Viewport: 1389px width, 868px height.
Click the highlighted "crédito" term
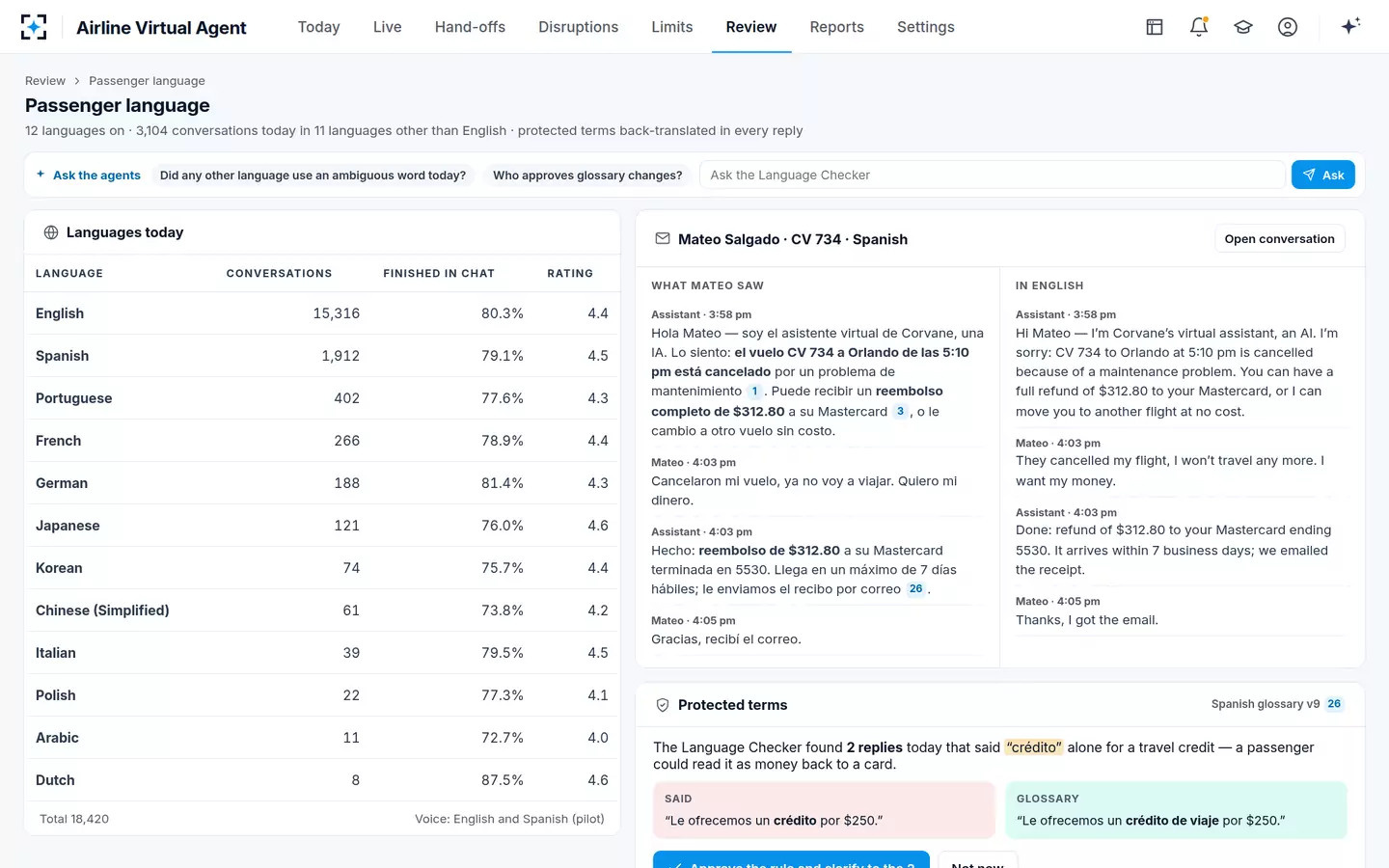click(1033, 747)
